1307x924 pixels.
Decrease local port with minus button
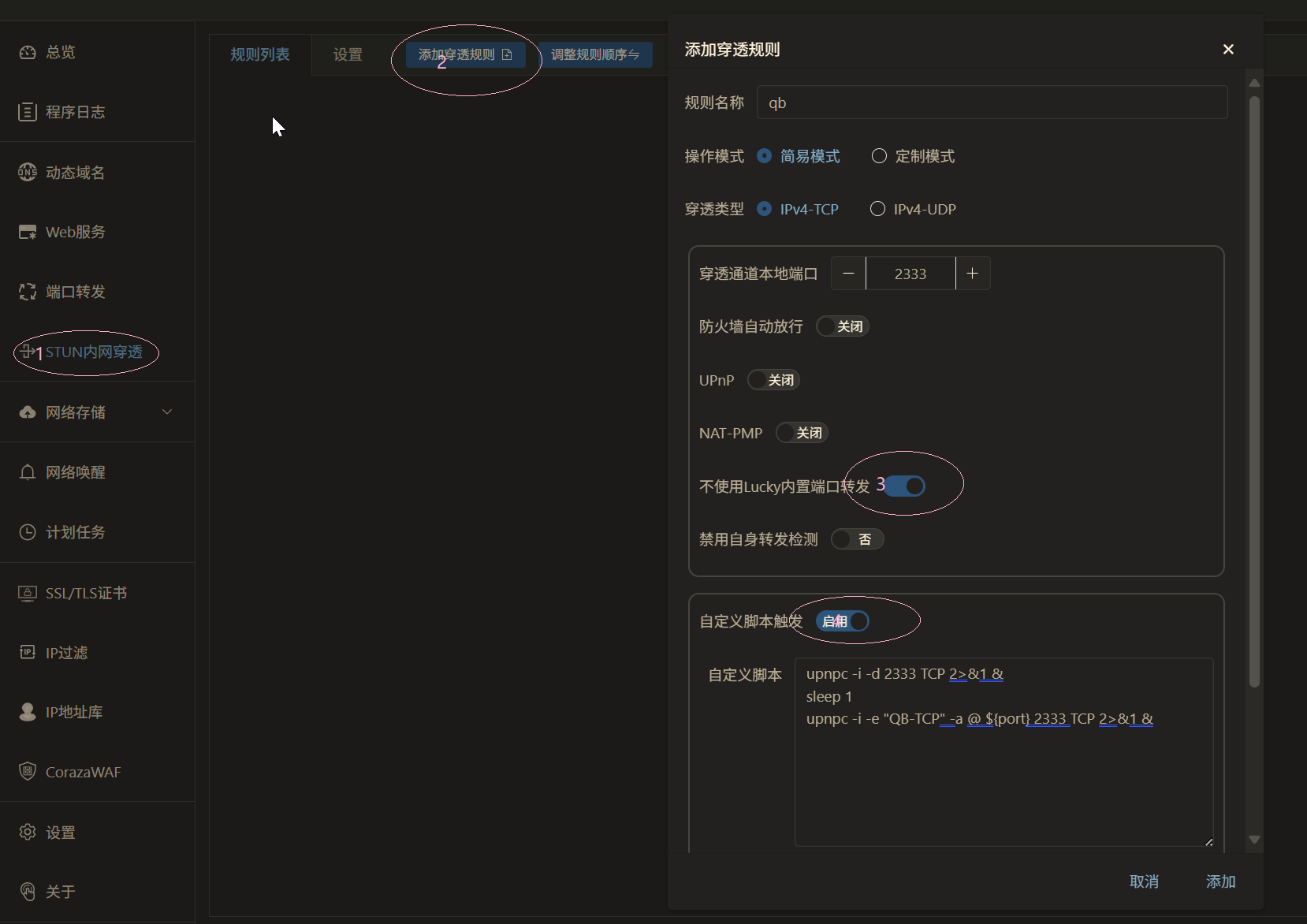[848, 274]
